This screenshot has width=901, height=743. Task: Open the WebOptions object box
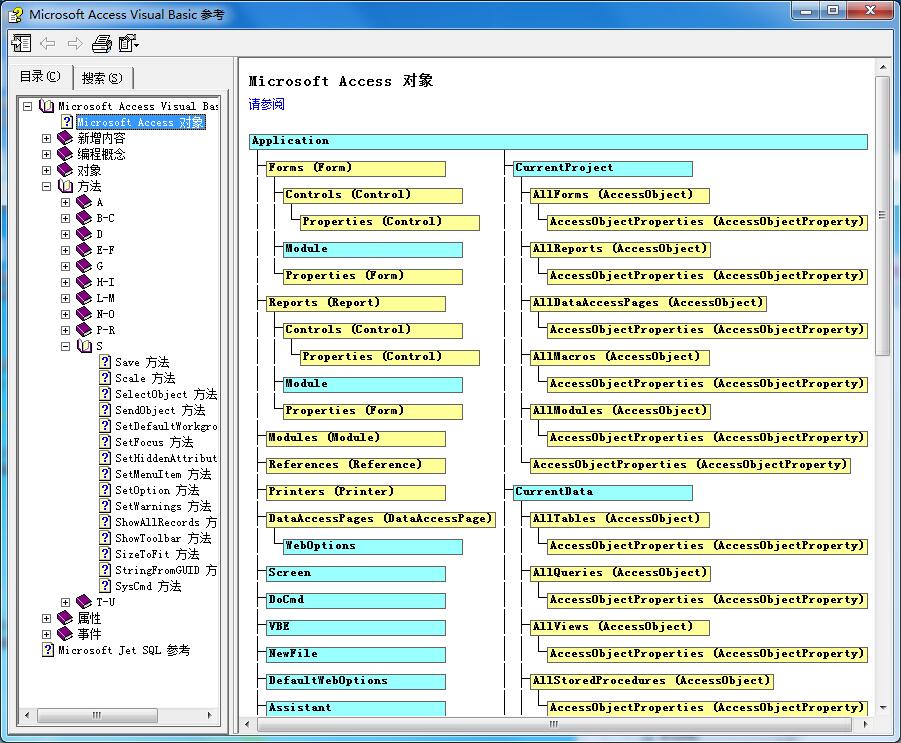tap(373, 546)
